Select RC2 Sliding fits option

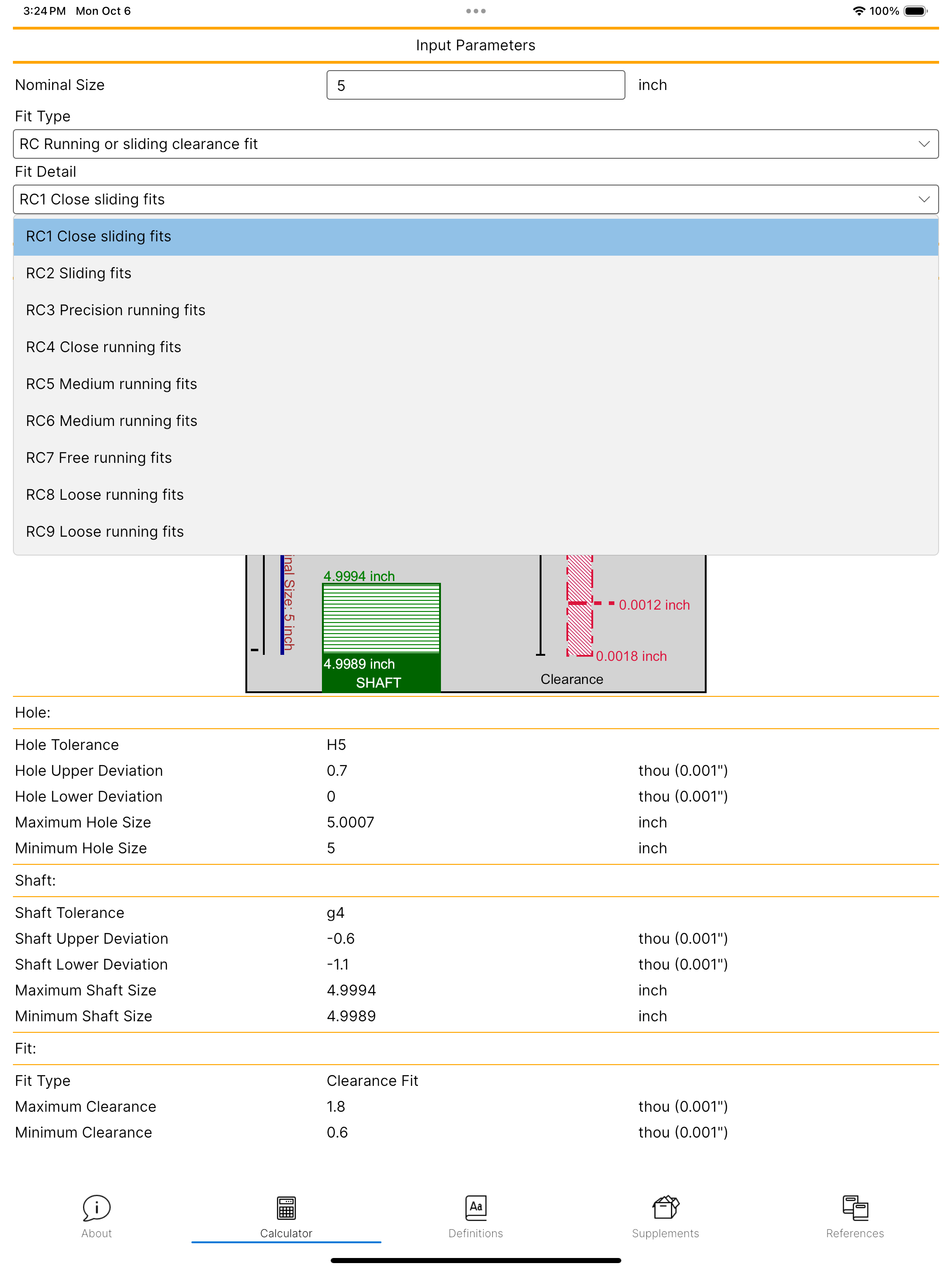[x=476, y=273]
